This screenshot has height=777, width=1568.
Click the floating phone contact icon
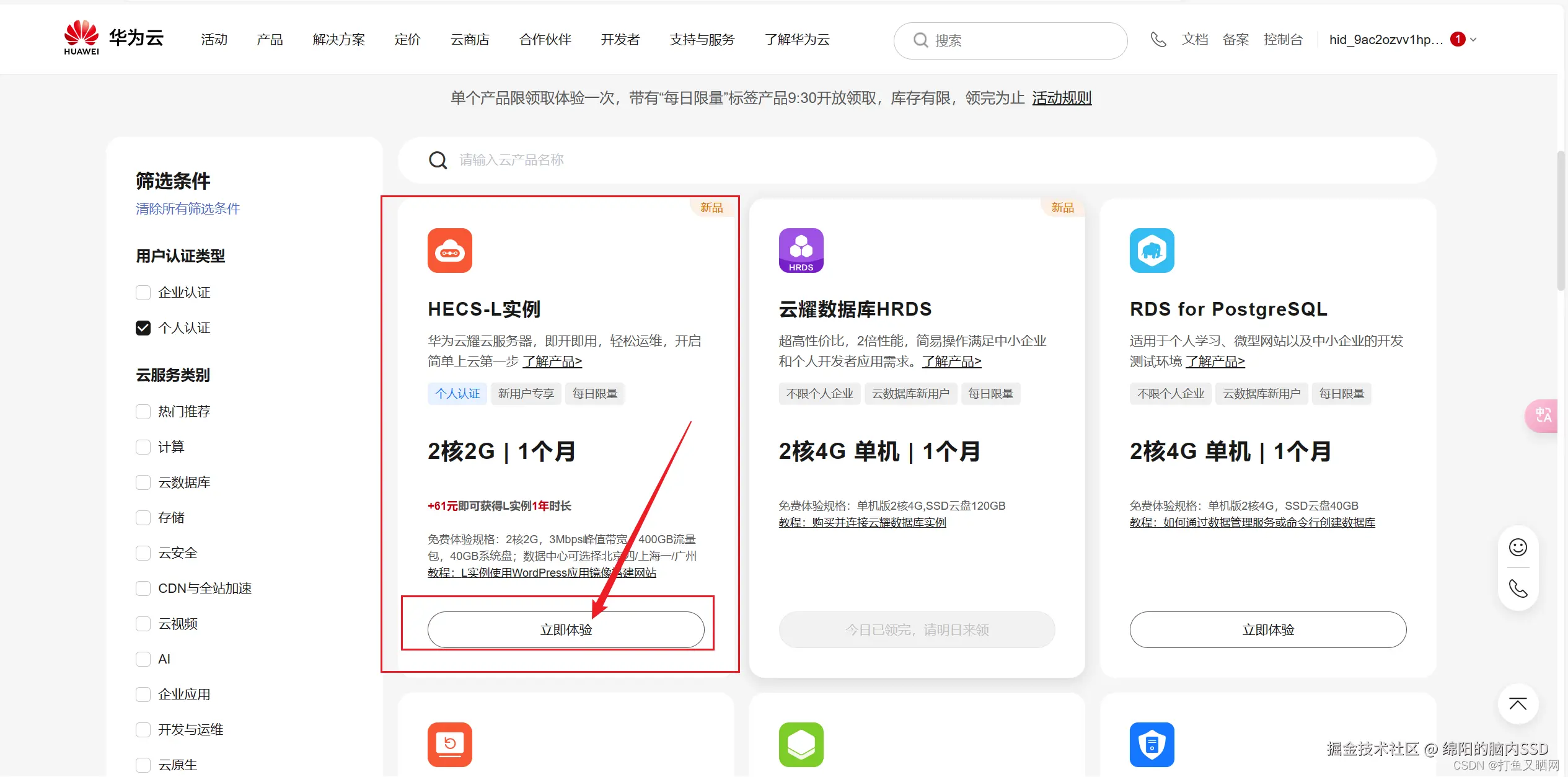point(1517,588)
